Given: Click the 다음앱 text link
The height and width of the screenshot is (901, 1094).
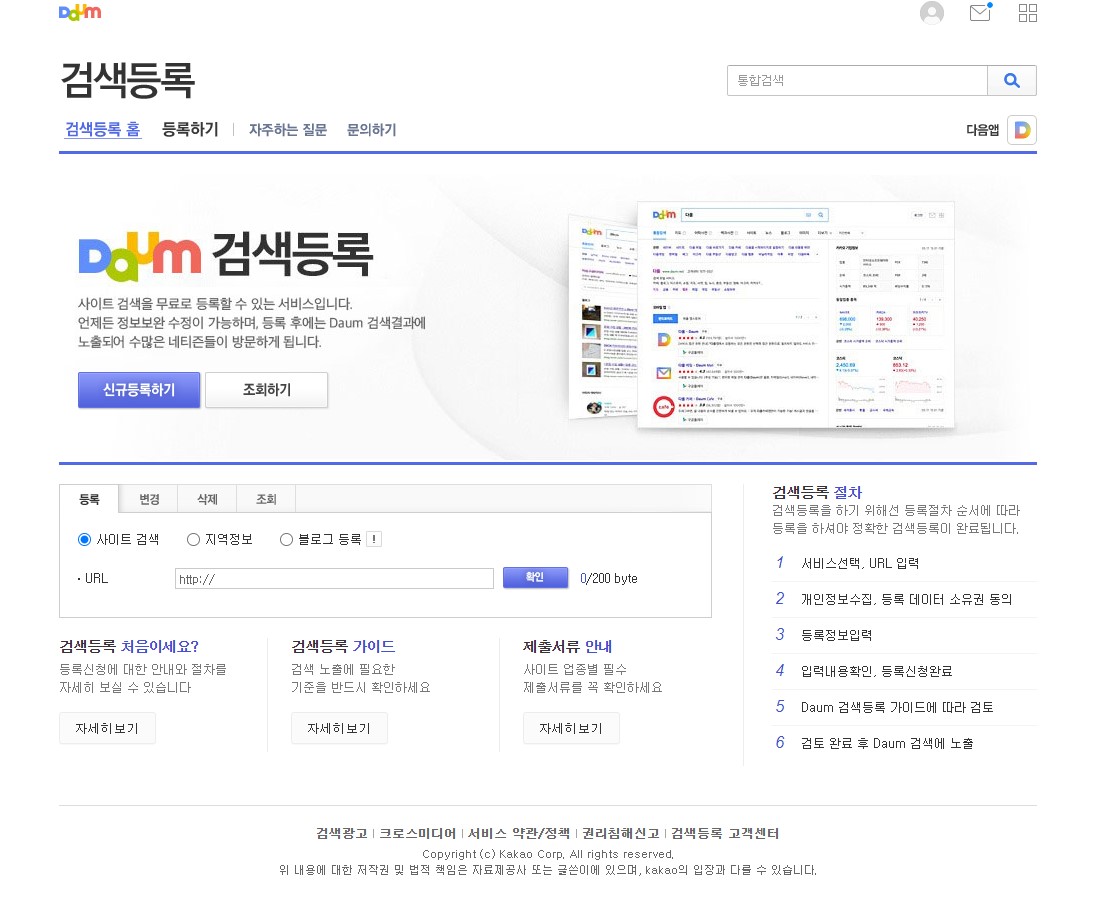Looking at the screenshot, I should [x=982, y=130].
